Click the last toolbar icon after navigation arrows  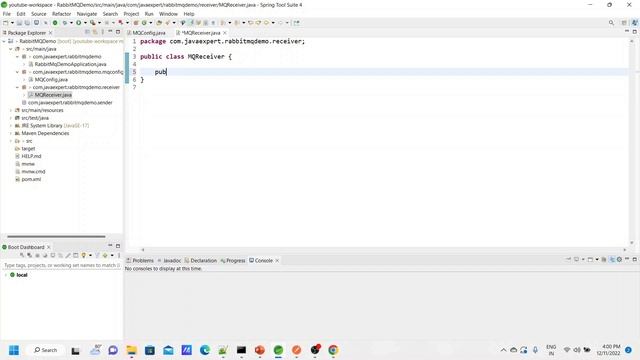[x=297, y=23]
